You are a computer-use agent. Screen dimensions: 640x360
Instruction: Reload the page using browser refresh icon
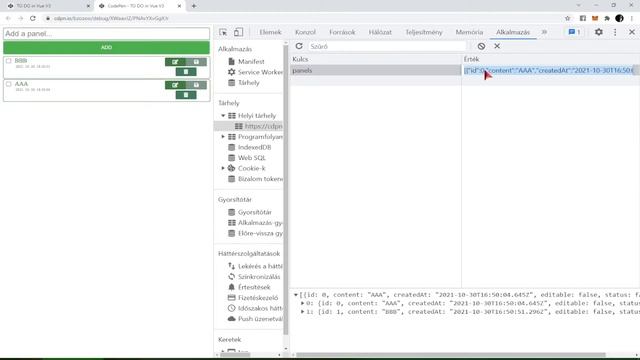click(x=33, y=18)
